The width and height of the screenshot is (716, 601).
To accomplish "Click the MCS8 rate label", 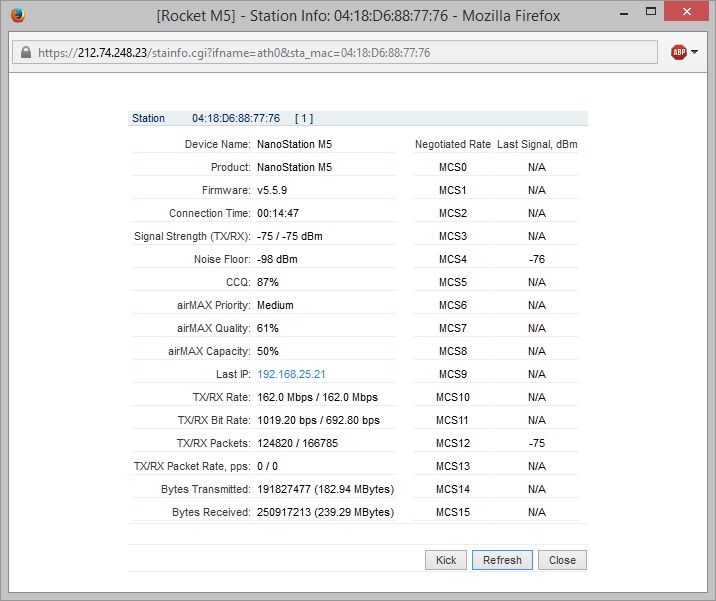I will coord(453,351).
